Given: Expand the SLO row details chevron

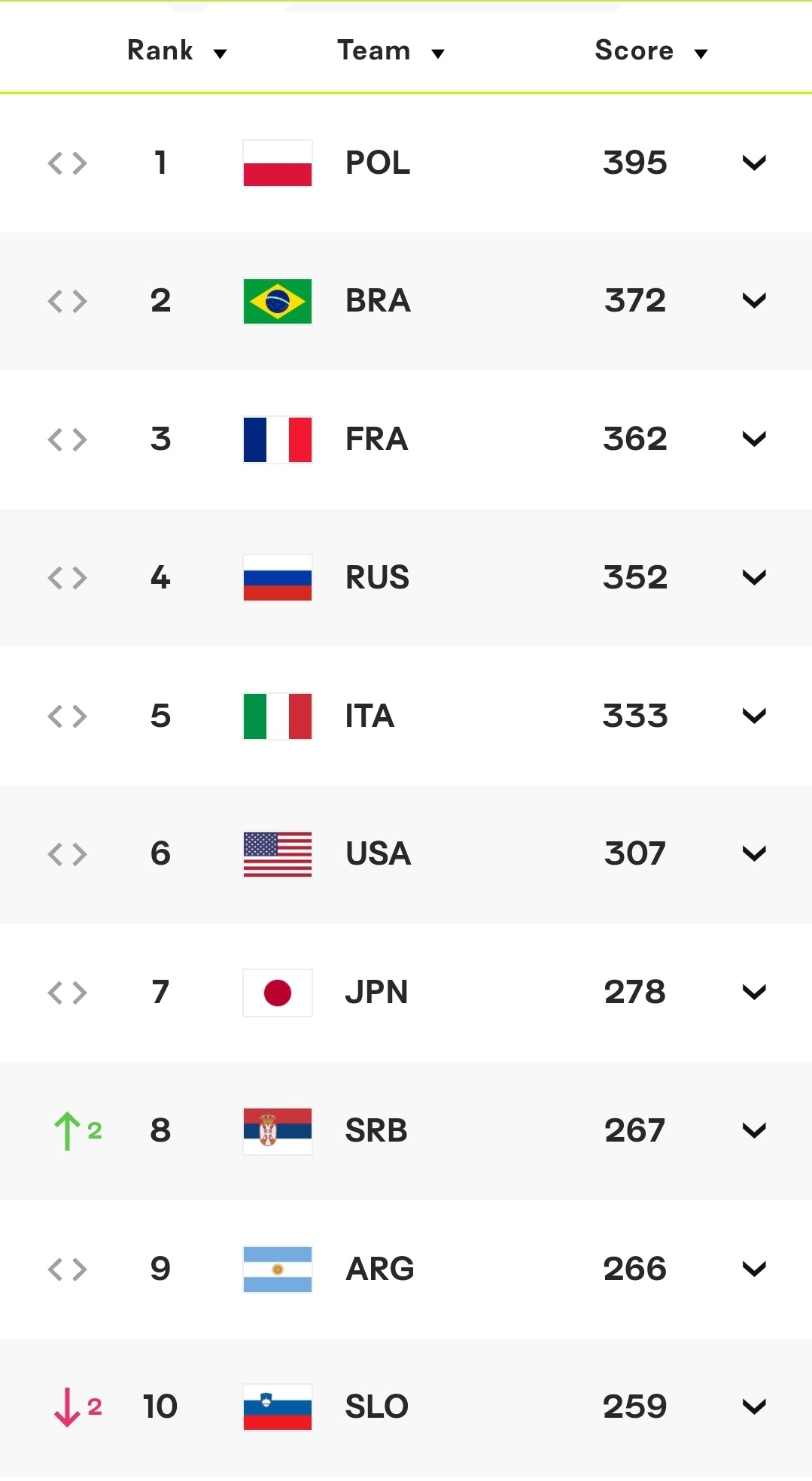Looking at the screenshot, I should tap(754, 1407).
